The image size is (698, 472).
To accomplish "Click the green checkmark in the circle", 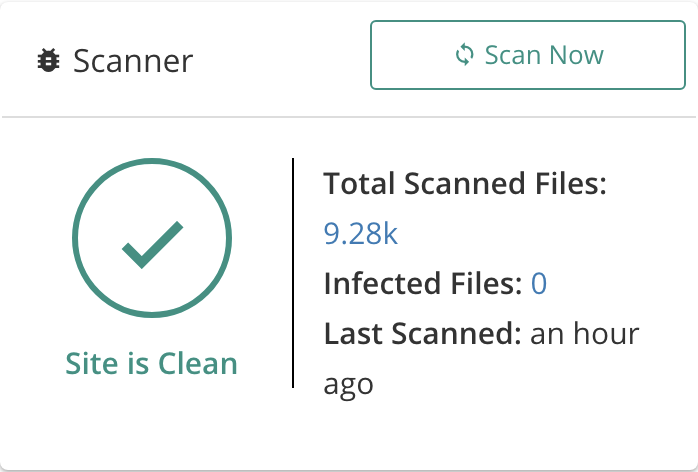I will [153, 244].
